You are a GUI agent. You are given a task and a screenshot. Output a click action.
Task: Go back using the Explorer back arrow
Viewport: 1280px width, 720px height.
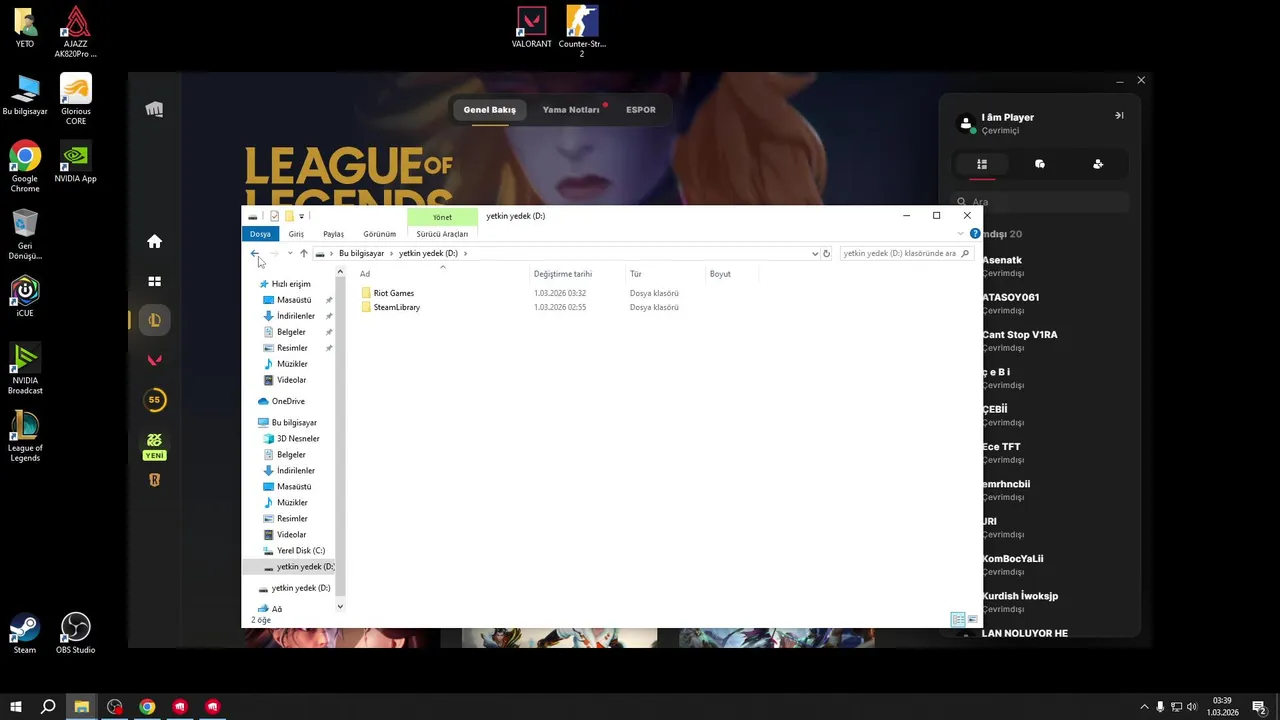pyautogui.click(x=254, y=253)
